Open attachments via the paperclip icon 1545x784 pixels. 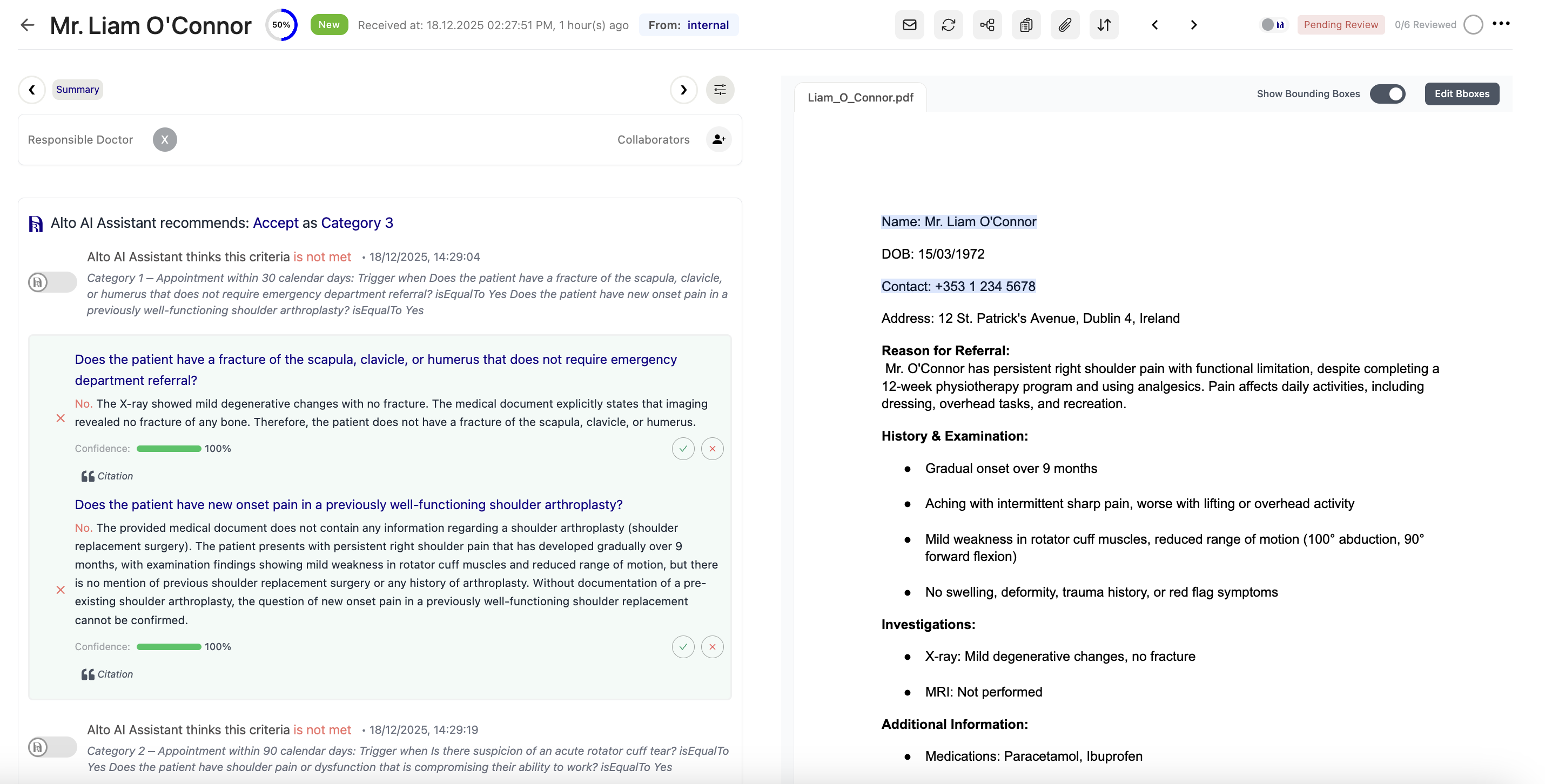coord(1065,25)
